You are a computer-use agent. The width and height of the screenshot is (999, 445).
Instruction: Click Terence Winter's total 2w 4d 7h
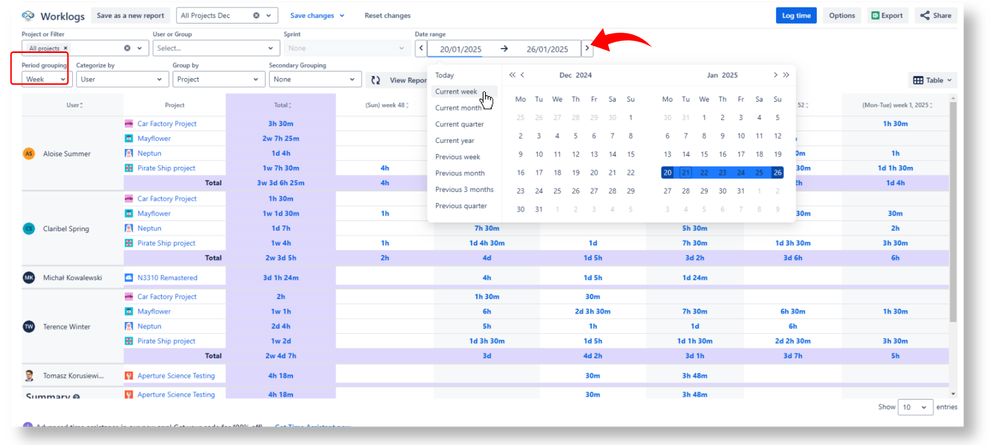pos(280,356)
